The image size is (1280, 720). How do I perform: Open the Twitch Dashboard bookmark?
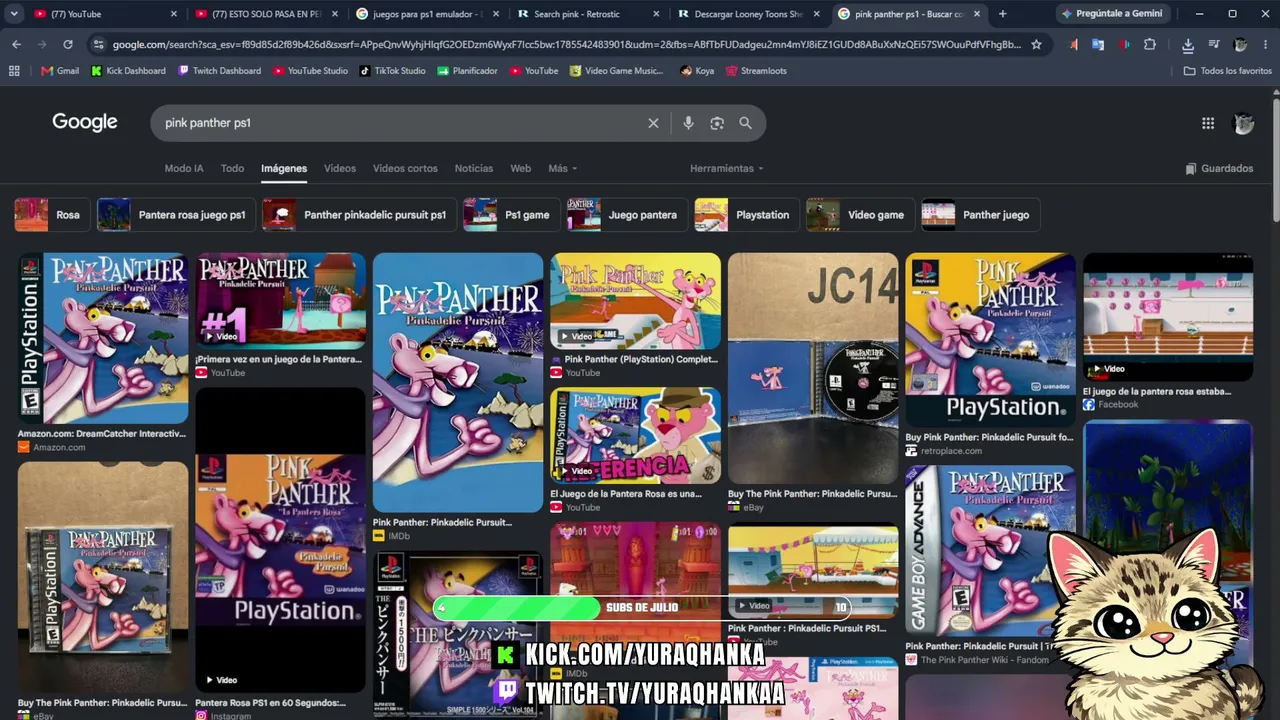point(219,71)
